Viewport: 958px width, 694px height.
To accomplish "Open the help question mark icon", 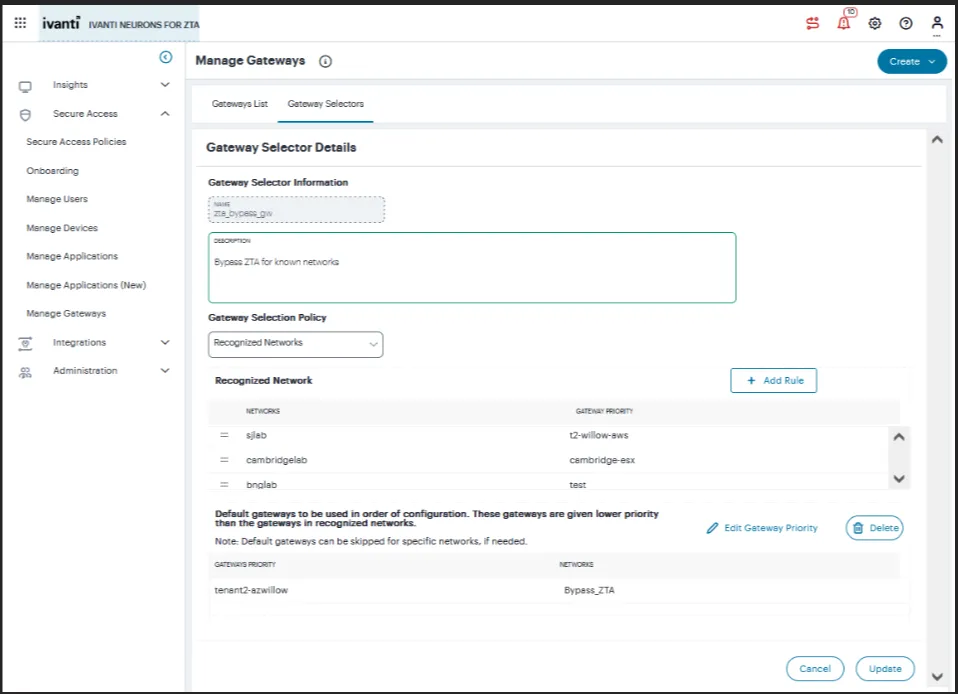I will pos(906,23).
